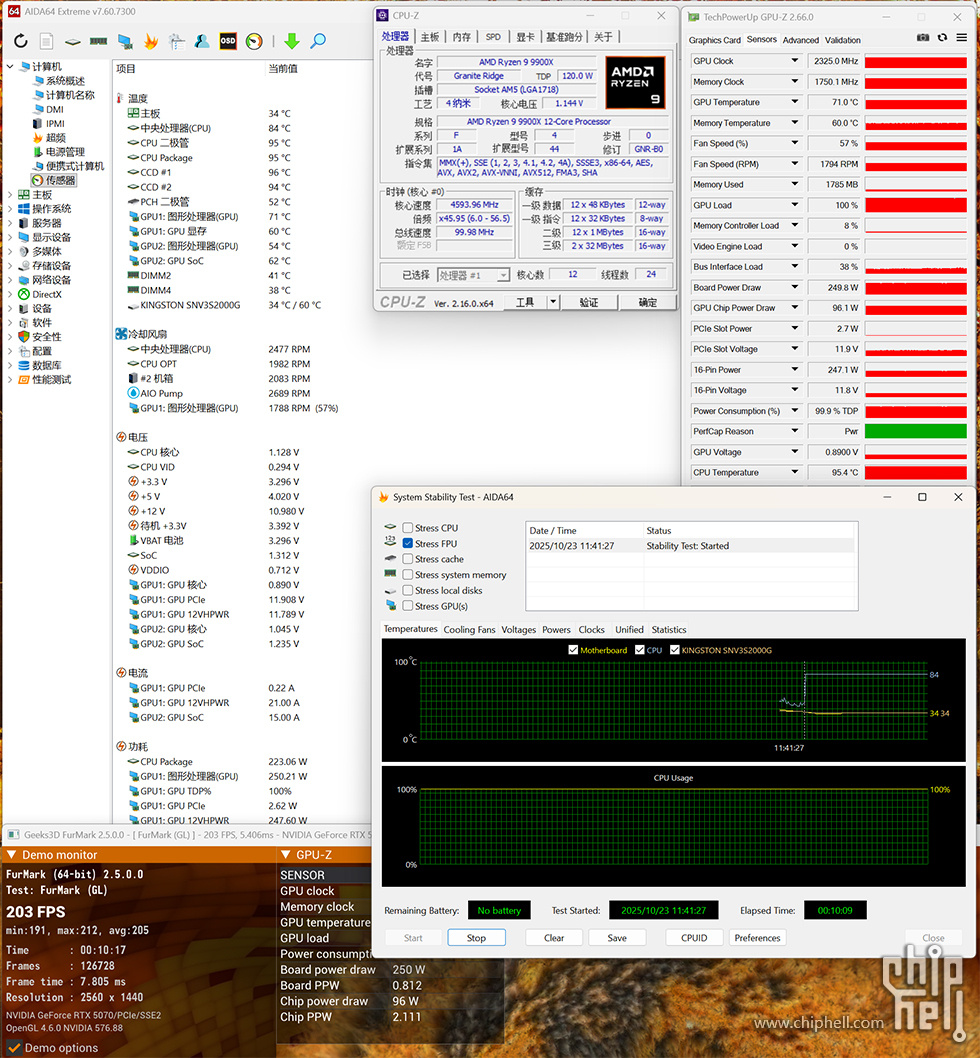Screen dimensions: 980x1058
Task: Click the AIDA64 refresh toolbar icon
Action: 20,41
